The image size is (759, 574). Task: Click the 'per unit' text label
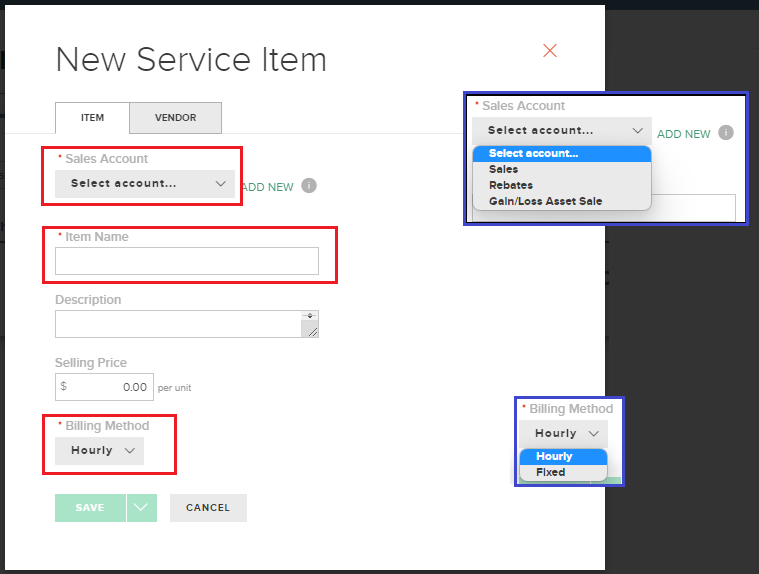(x=174, y=388)
